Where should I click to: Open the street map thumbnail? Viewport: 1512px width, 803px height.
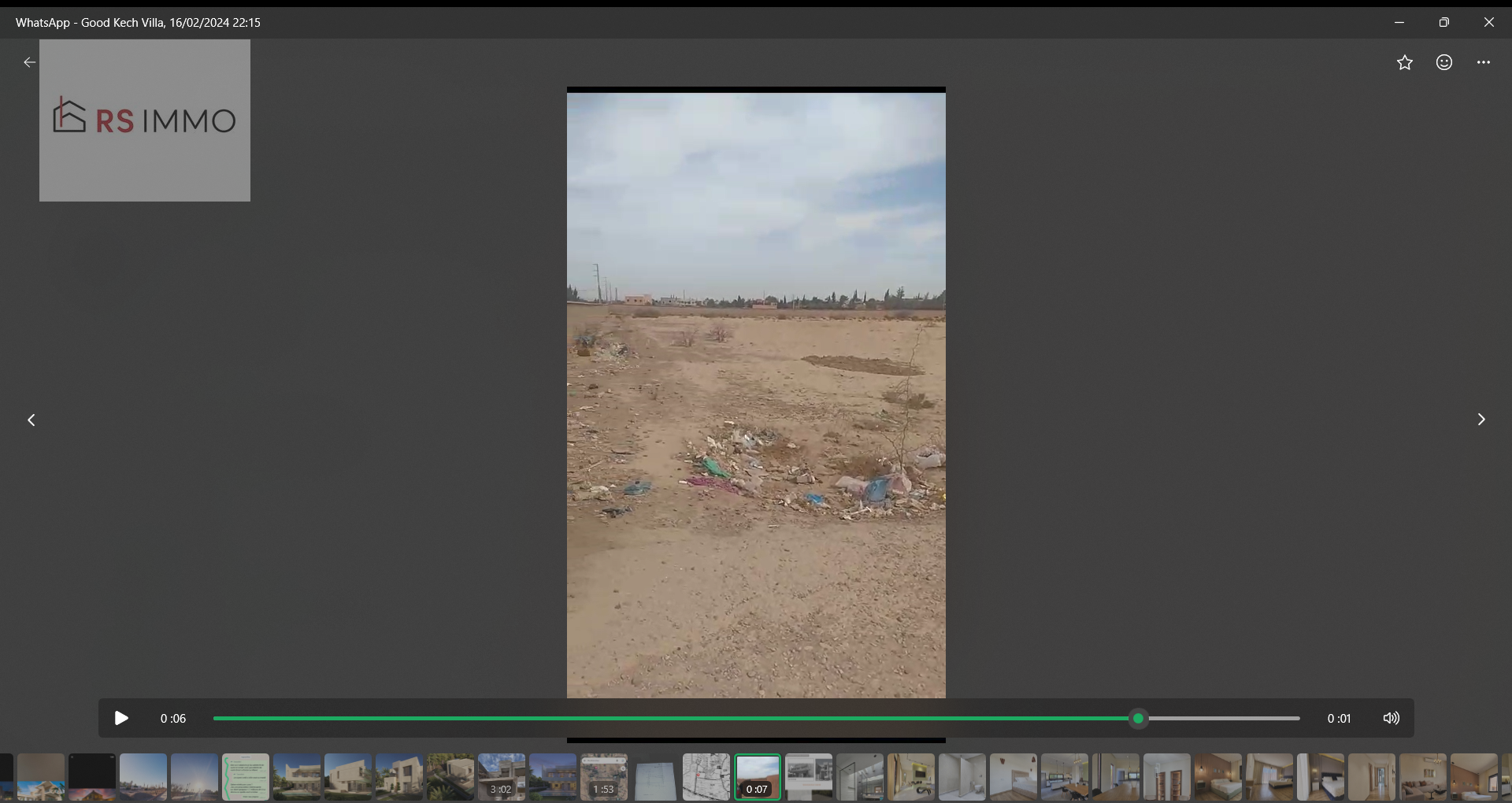706,777
